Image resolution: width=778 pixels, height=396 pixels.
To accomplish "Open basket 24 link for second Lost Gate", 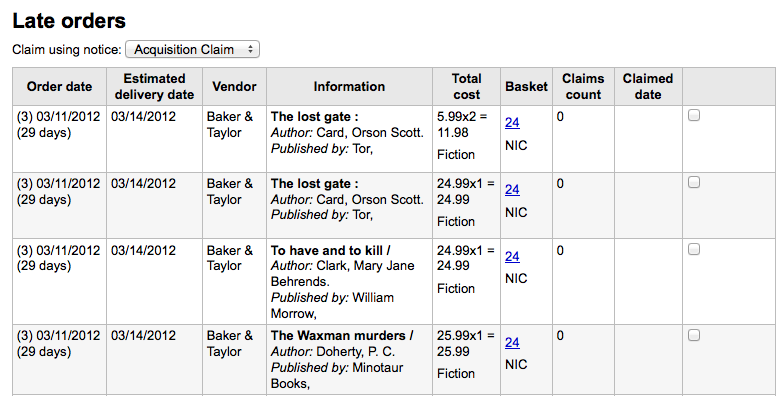I will (x=512, y=189).
